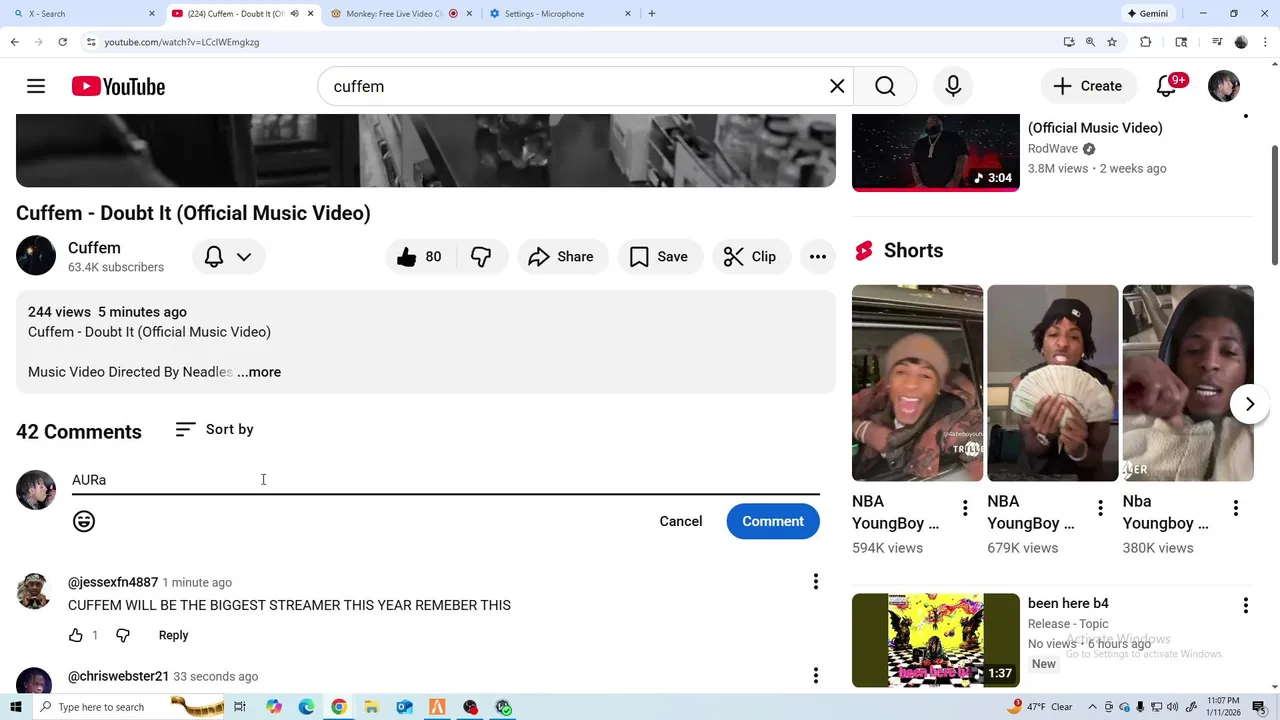This screenshot has width=1280, height=720.
Task: Play the 594K views NBA YoungBoy short
Action: tap(918, 383)
